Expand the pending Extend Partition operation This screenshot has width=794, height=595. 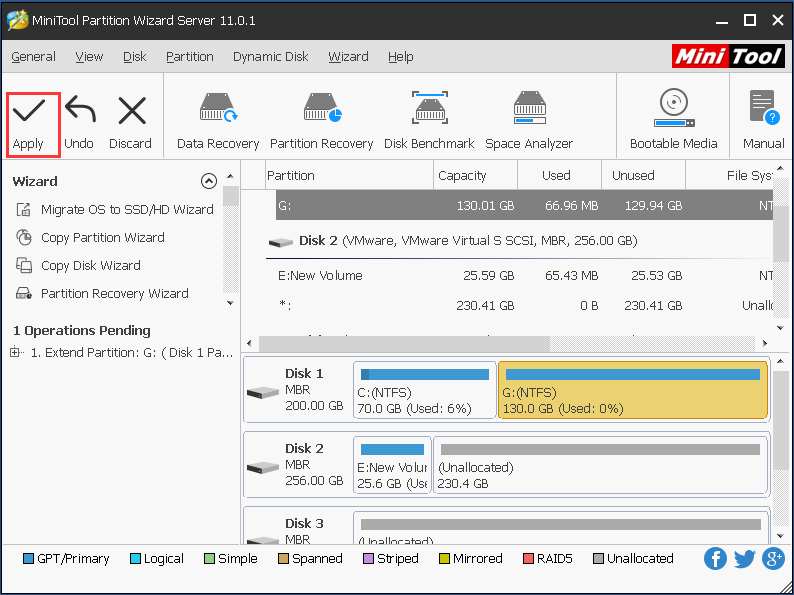[x=15, y=352]
